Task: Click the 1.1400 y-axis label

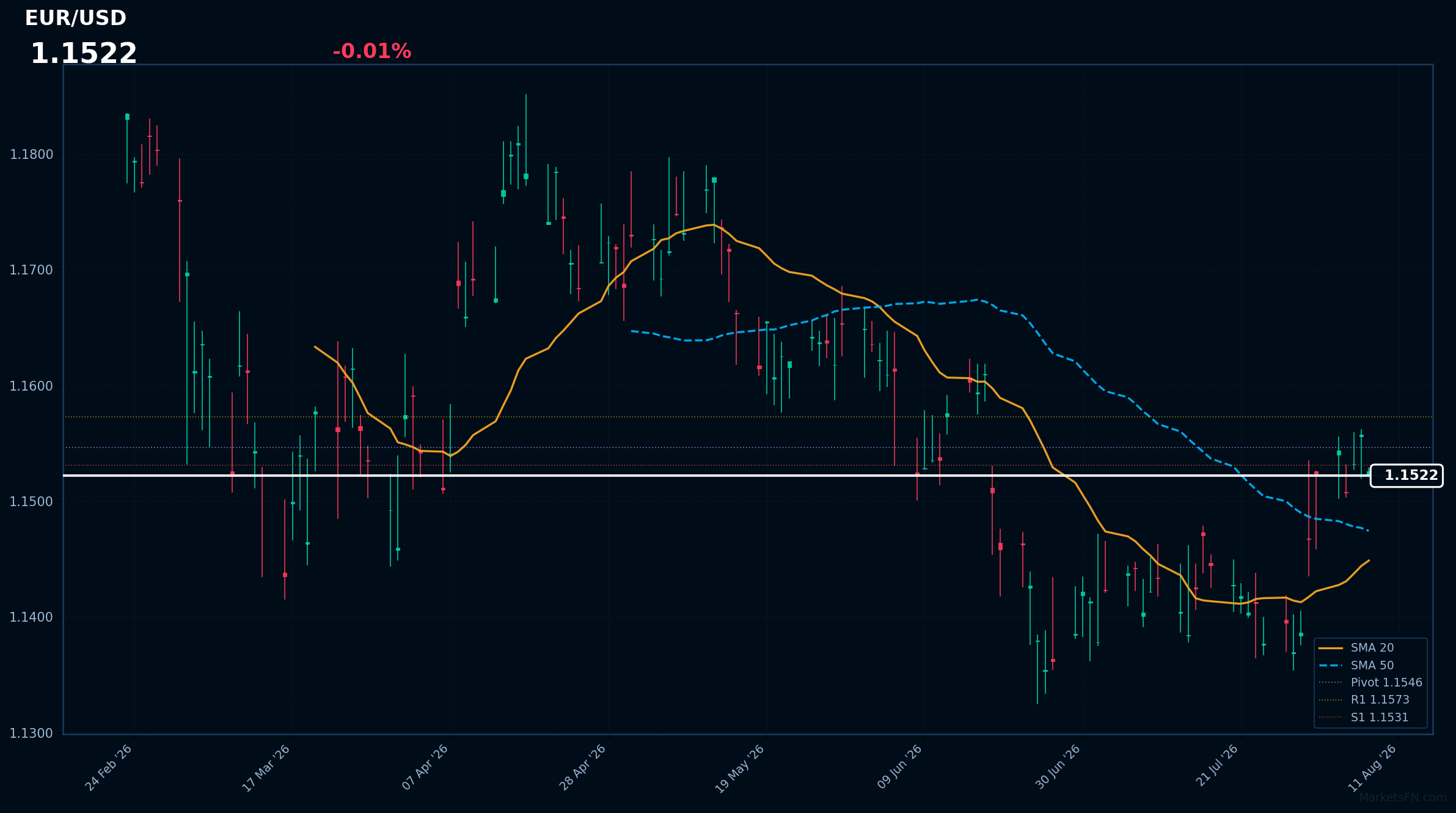Action: (32, 617)
